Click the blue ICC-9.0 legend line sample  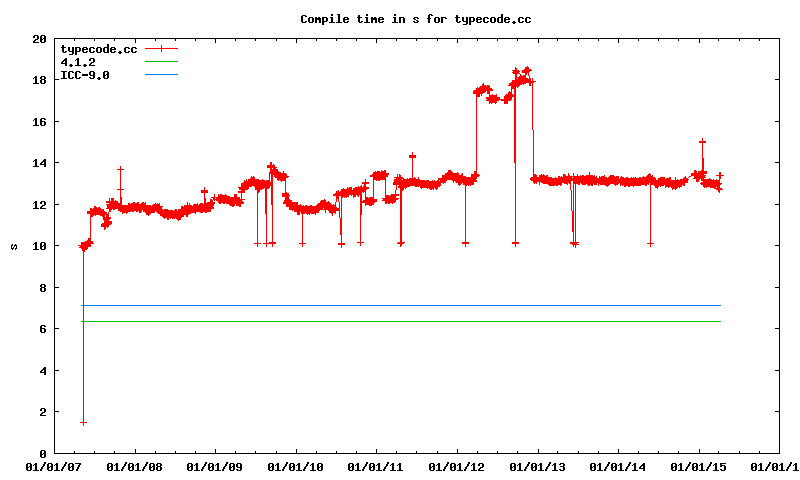coord(161,75)
